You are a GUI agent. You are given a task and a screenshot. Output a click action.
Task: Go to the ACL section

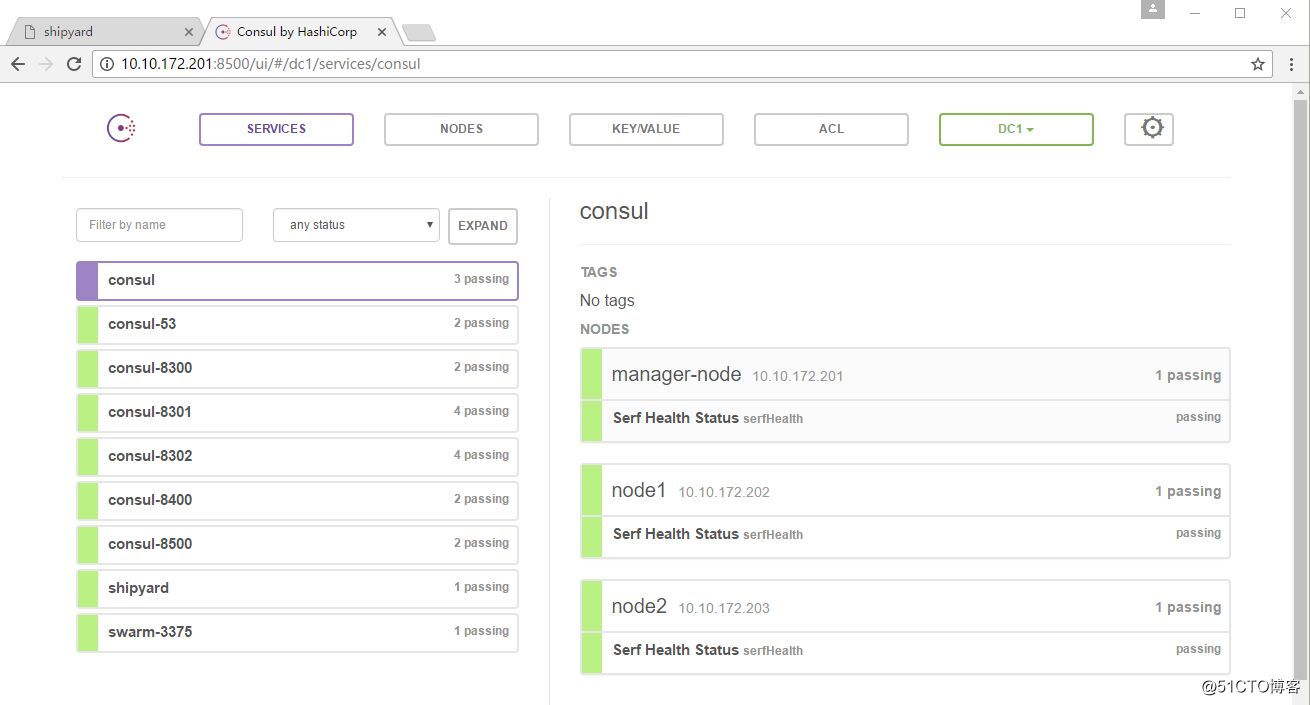click(x=831, y=129)
